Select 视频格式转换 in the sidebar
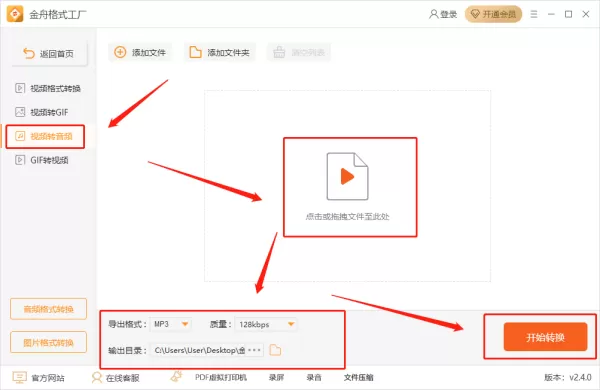Image resolution: width=600 pixels, height=390 pixels. tap(48, 88)
